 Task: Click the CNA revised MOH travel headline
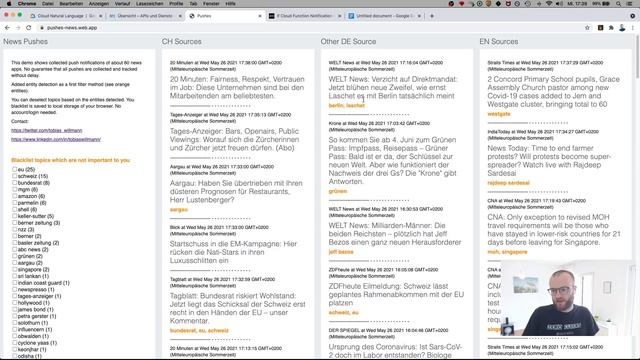pyautogui.click(x=554, y=230)
